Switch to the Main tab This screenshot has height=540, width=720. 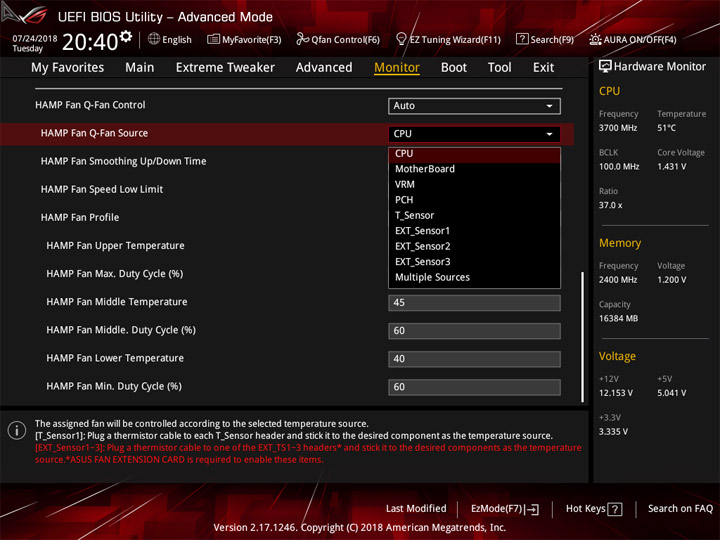point(140,68)
